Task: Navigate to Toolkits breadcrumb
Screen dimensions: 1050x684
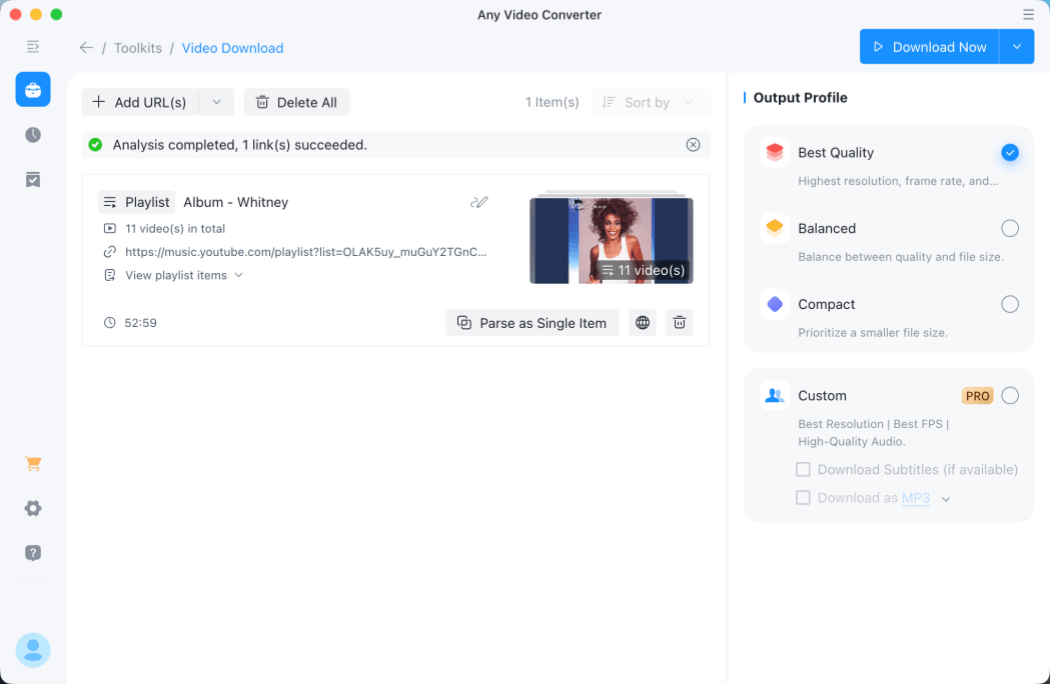Action: 138,48
